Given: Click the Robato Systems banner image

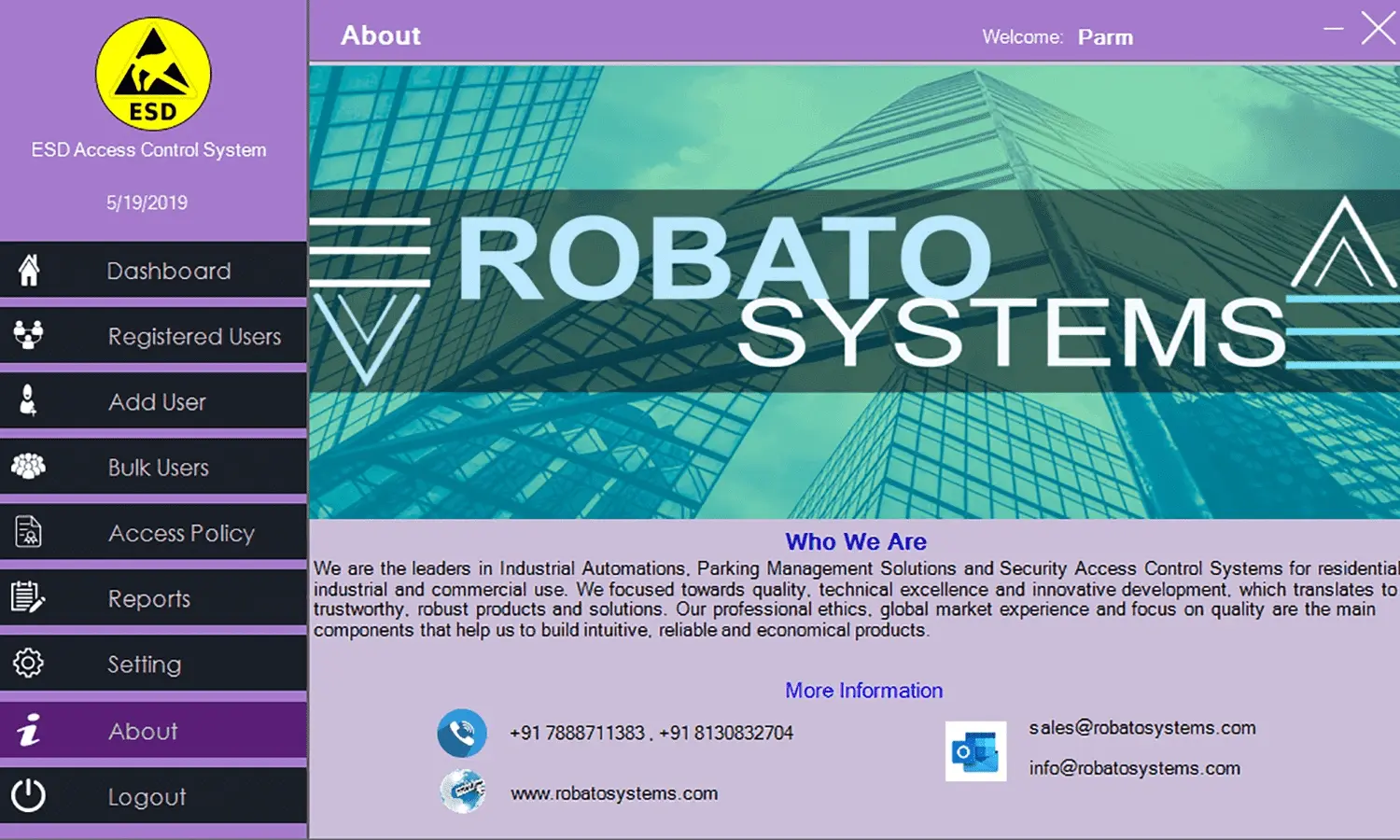Looking at the screenshot, I should click(x=853, y=291).
